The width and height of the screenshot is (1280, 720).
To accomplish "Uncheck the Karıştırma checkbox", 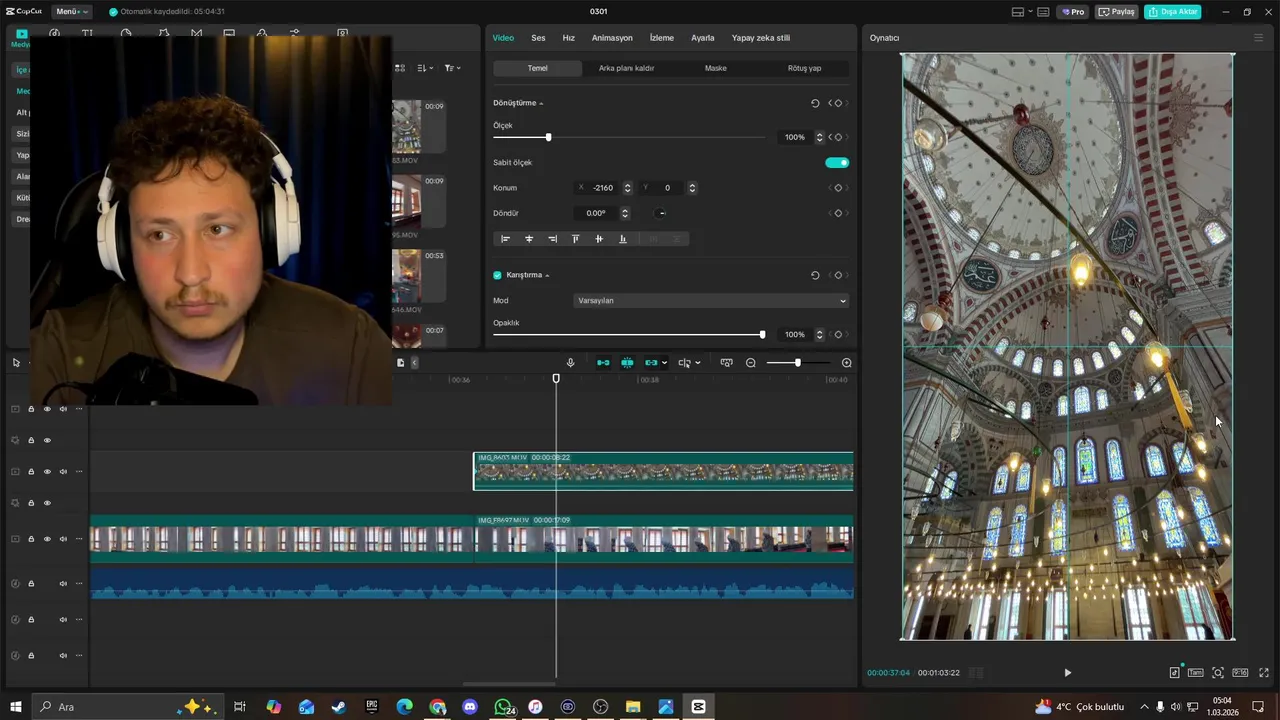I will pos(497,275).
